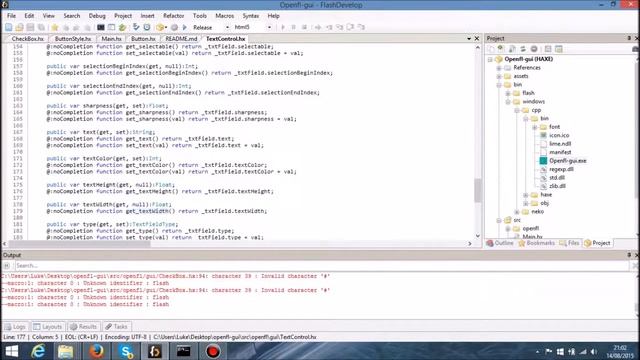Click the Open file toolbar icon
The image size is (640, 360).
coord(19,27)
